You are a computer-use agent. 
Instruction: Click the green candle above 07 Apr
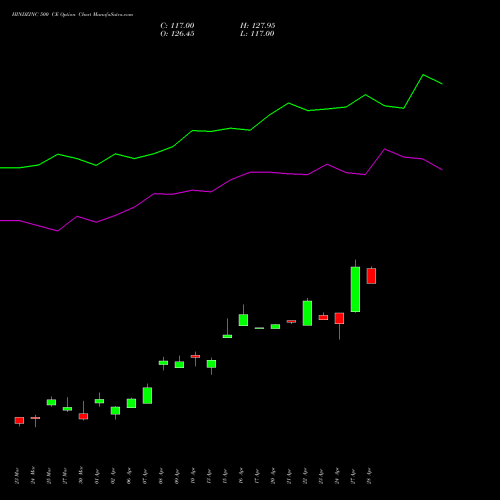147,395
